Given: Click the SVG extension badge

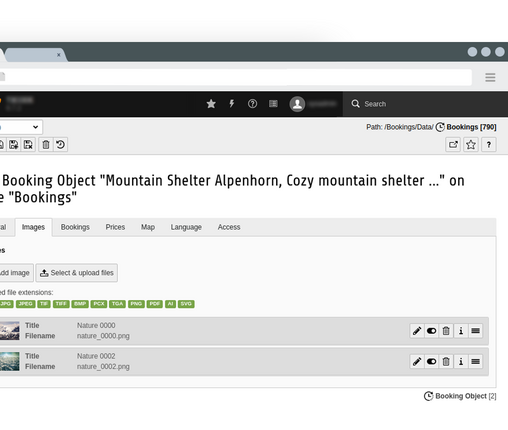Looking at the screenshot, I should point(186,304).
